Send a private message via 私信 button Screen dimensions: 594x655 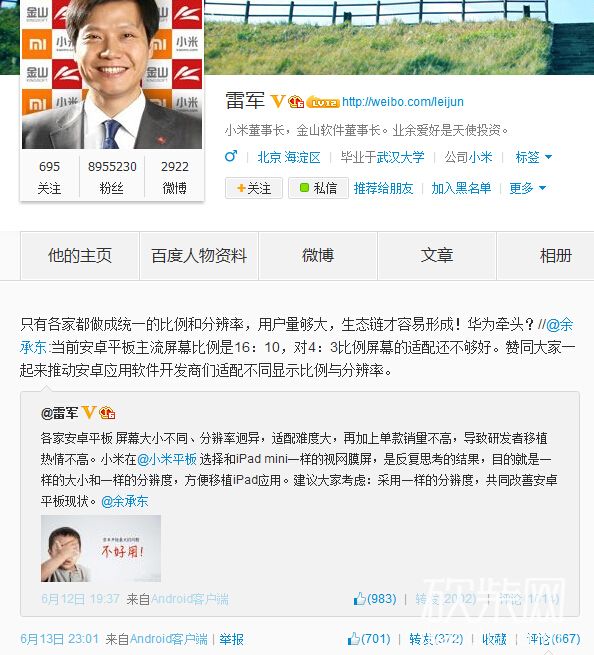pyautogui.click(x=318, y=188)
